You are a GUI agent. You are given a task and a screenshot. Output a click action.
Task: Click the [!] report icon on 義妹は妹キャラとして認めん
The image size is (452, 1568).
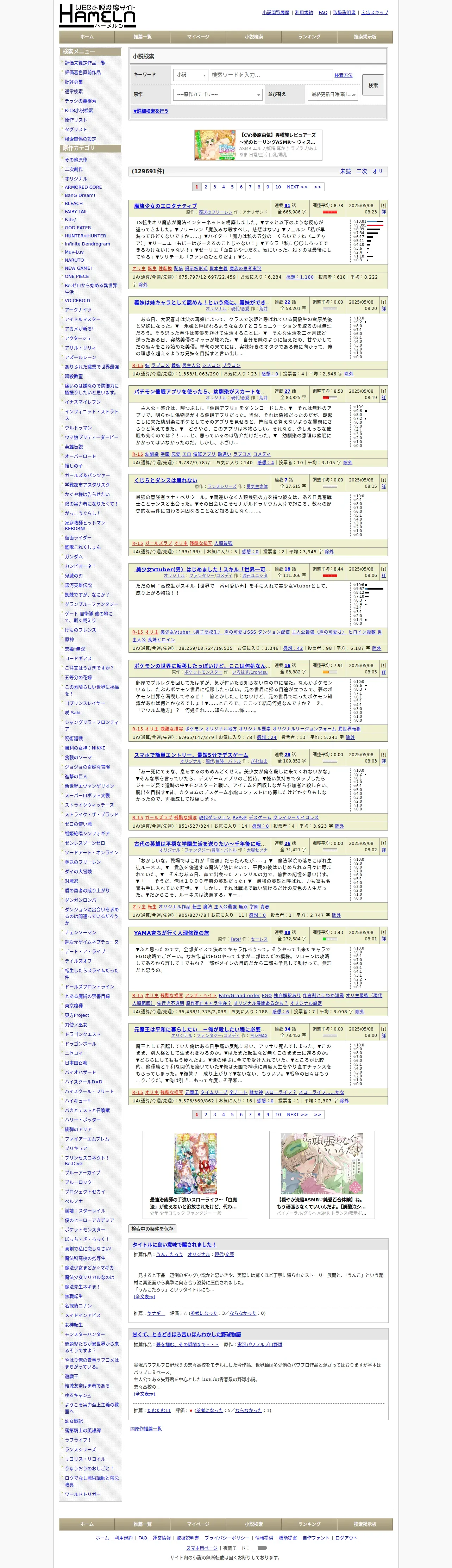[x=383, y=302]
